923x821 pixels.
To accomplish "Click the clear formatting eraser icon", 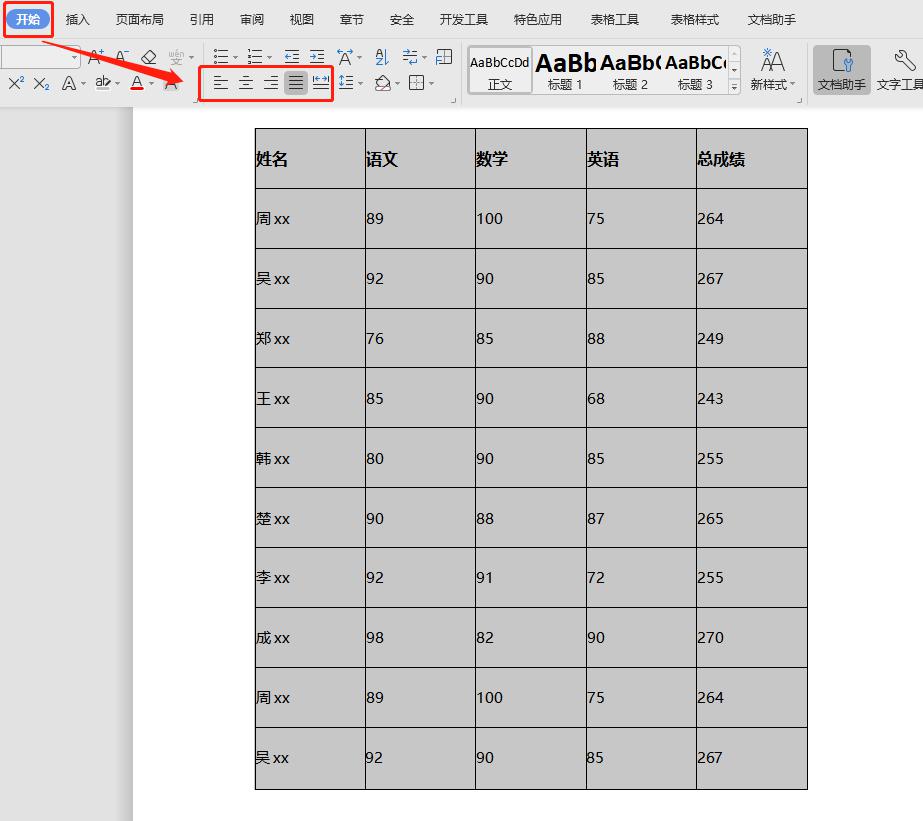I will [148, 57].
